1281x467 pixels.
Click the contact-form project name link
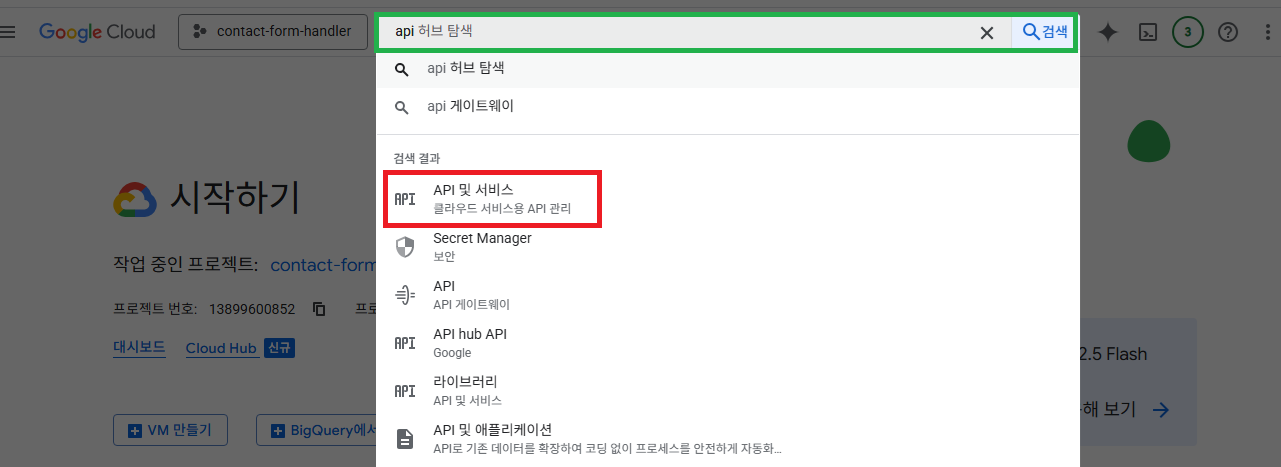pos(323,265)
